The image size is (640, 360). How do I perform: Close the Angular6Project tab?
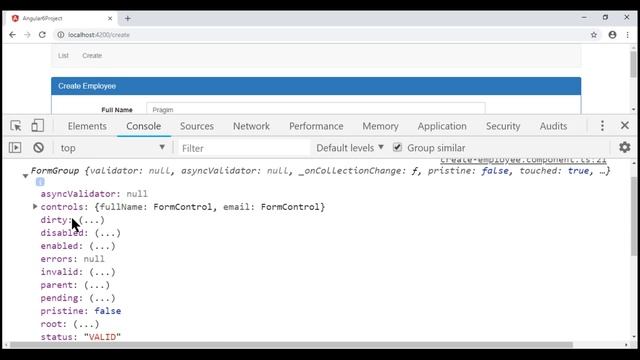[110, 18]
